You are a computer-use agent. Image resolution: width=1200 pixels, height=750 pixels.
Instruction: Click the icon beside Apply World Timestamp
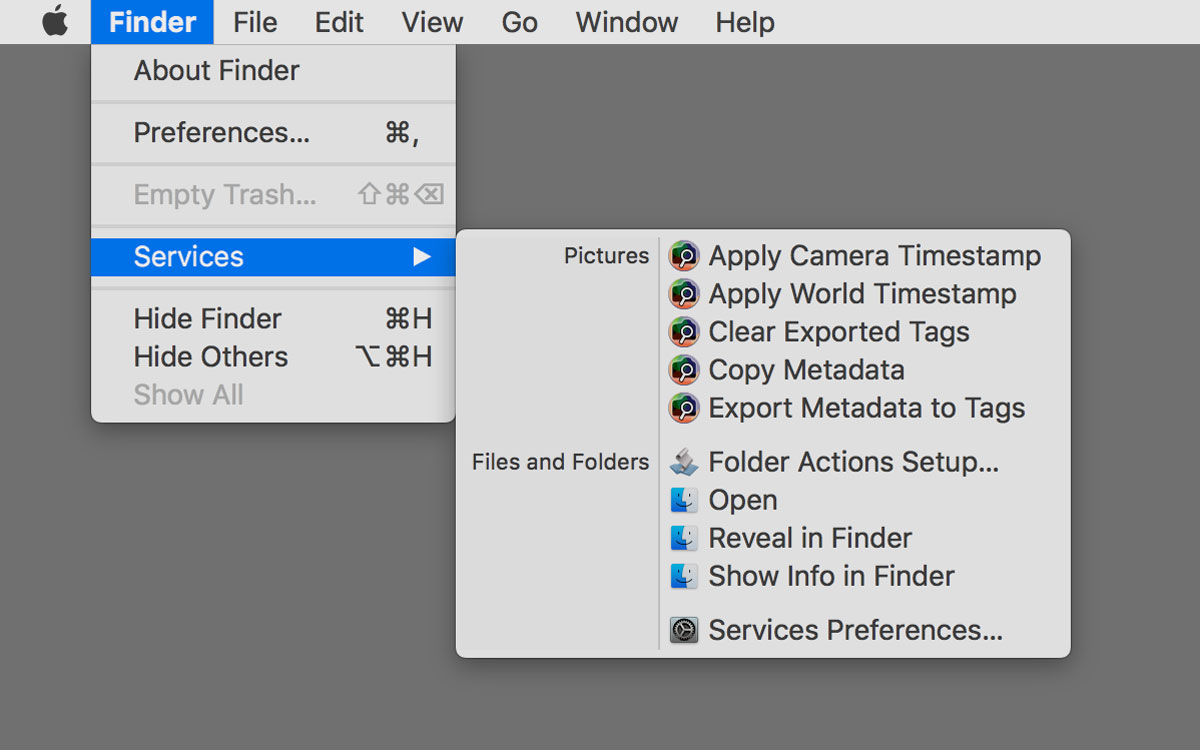click(684, 294)
